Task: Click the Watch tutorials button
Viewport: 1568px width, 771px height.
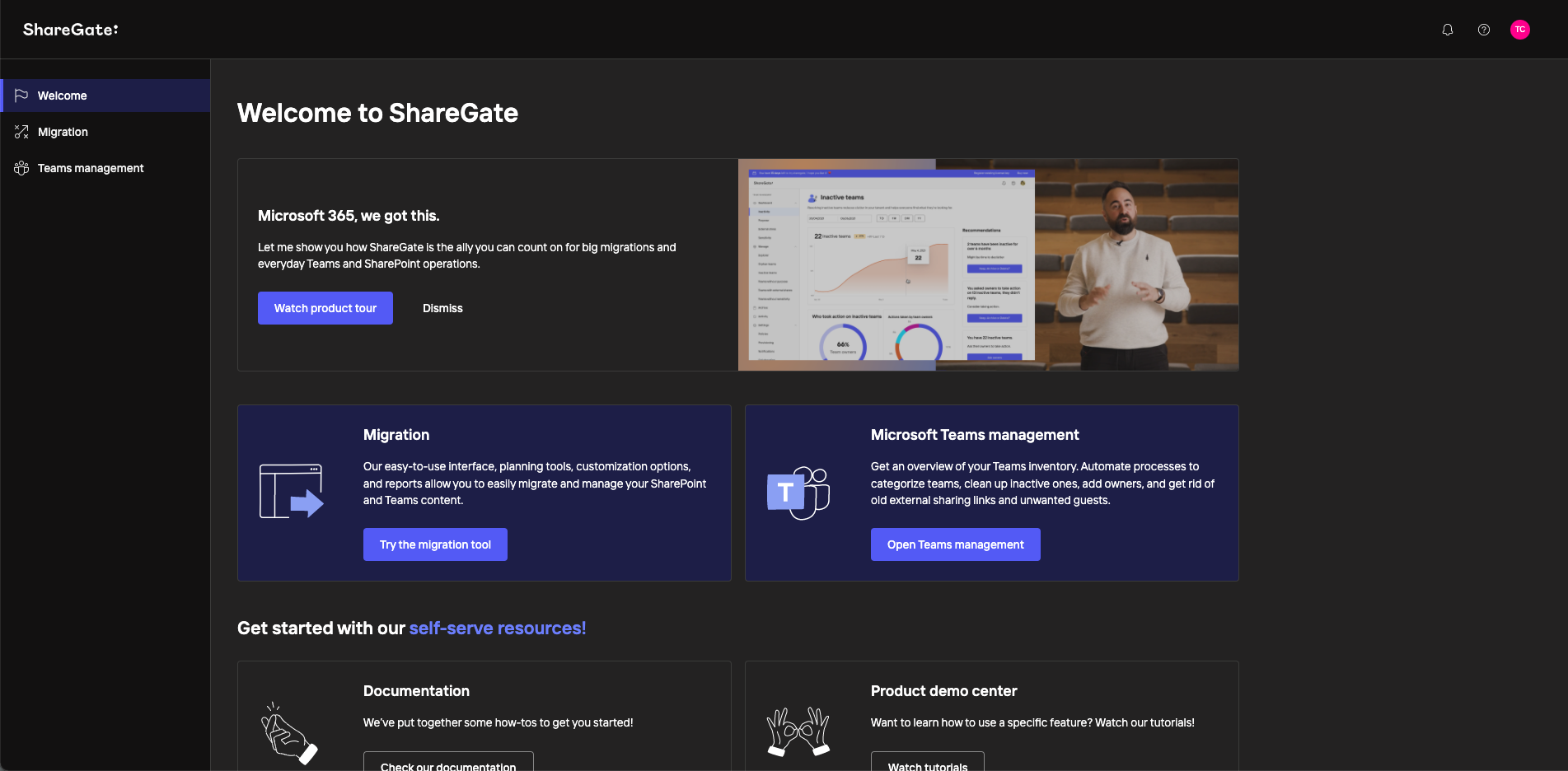Action: point(928,762)
